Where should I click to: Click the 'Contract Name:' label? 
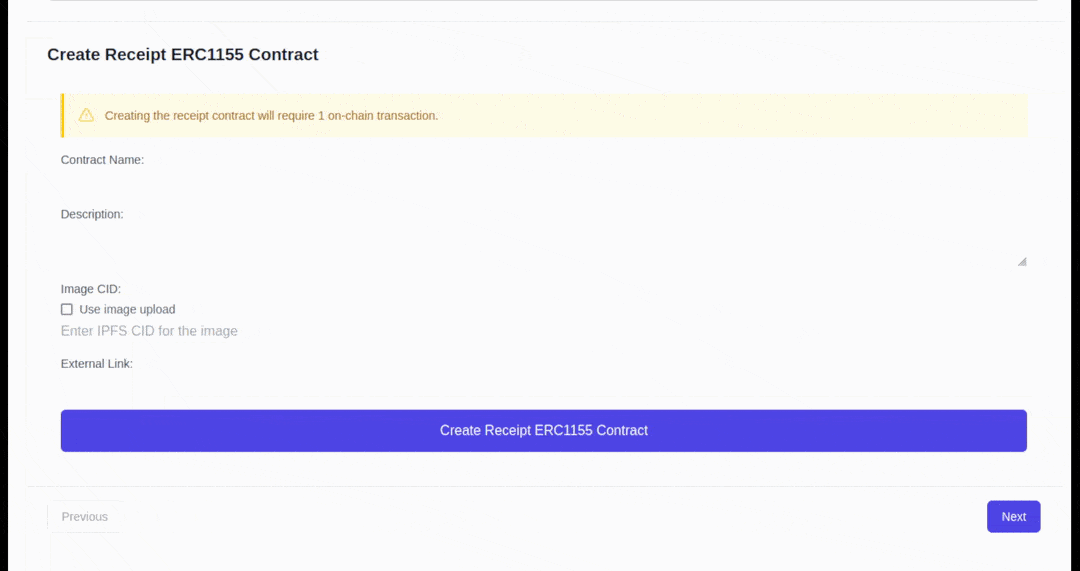click(x=102, y=160)
